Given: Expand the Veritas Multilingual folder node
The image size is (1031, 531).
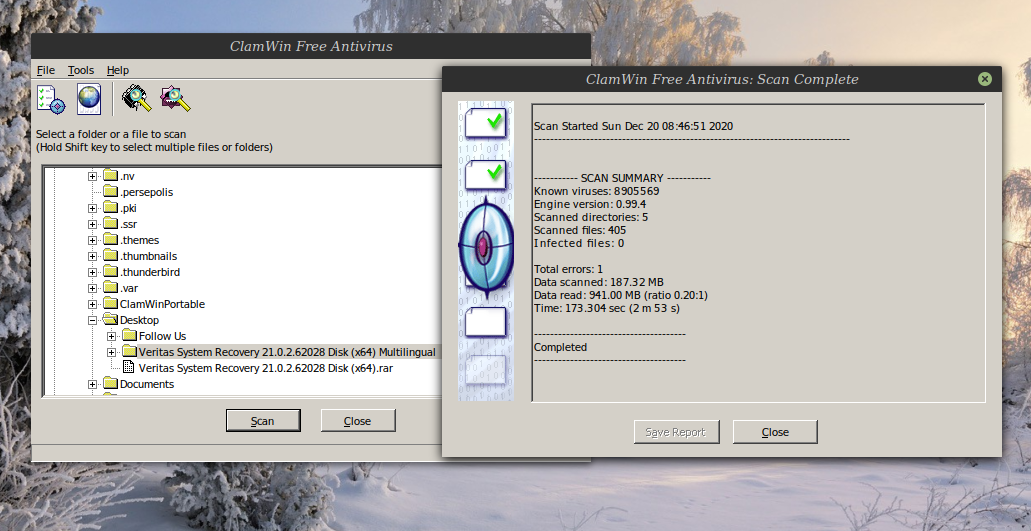Looking at the screenshot, I should (x=112, y=352).
